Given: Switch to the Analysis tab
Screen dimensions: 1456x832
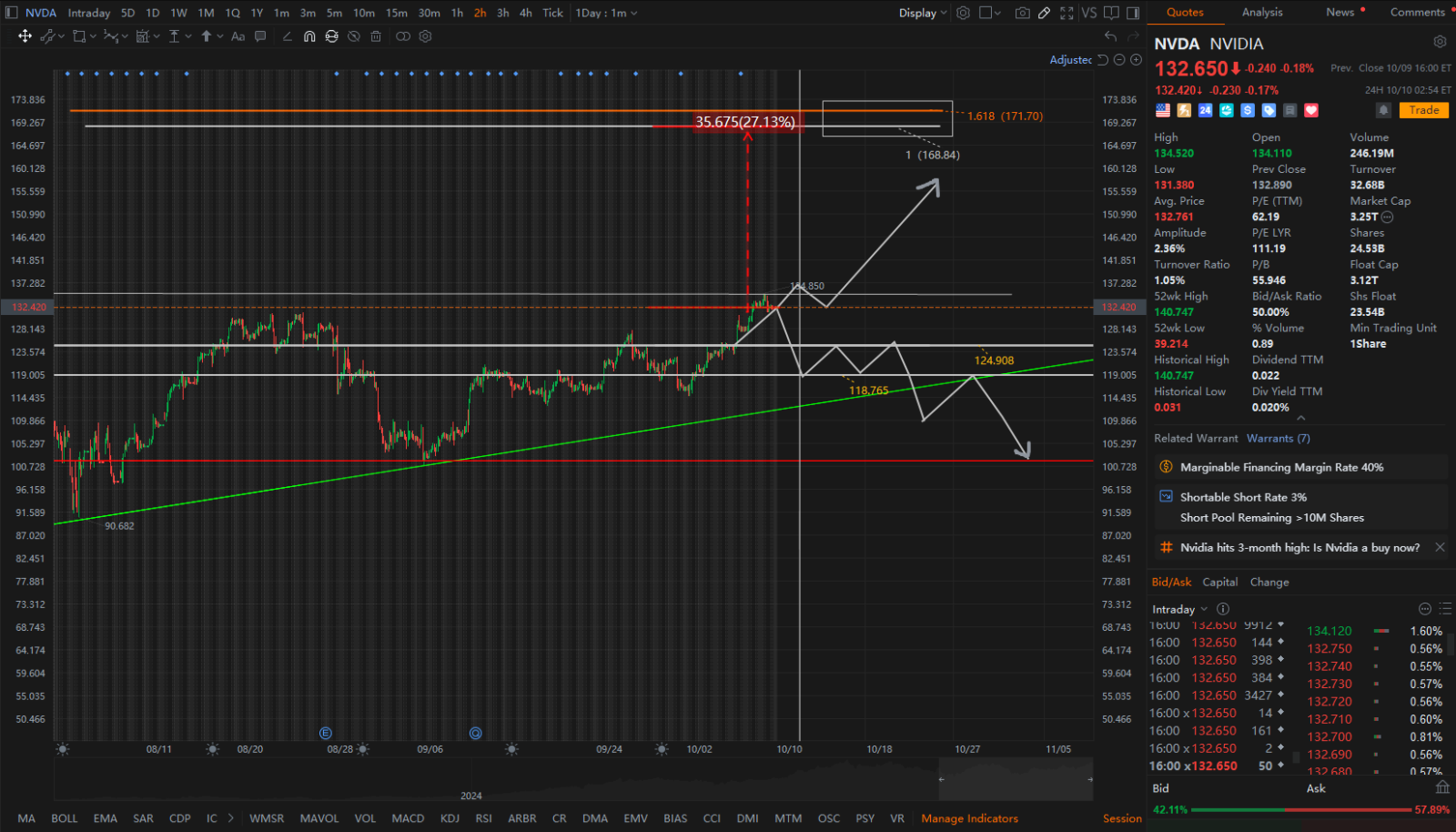Looking at the screenshot, I should click(x=1262, y=12).
